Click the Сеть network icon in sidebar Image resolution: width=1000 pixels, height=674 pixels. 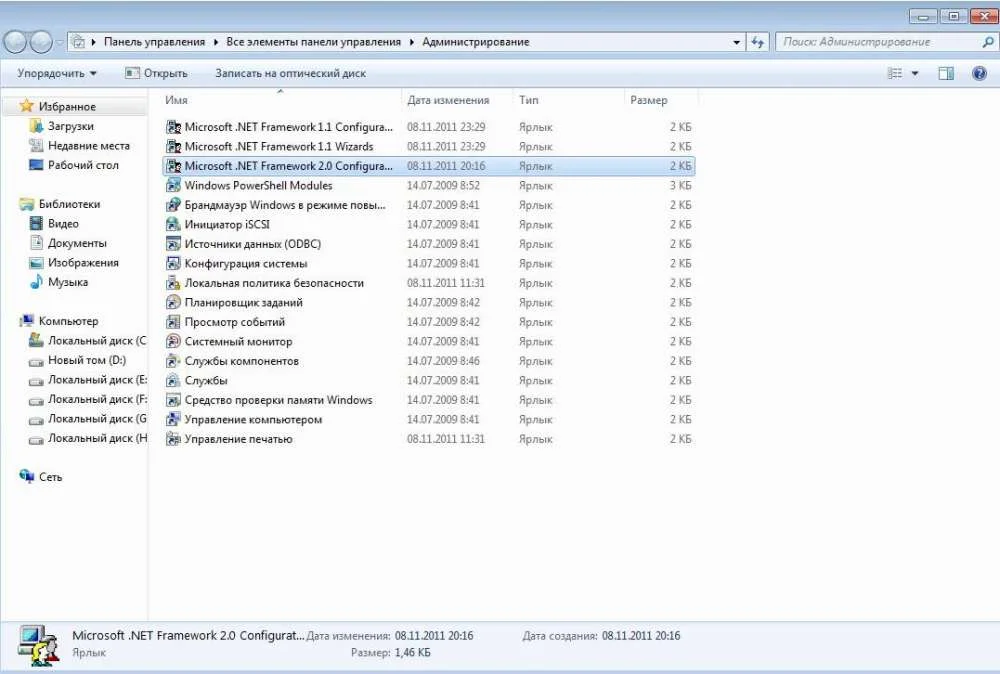coord(27,476)
